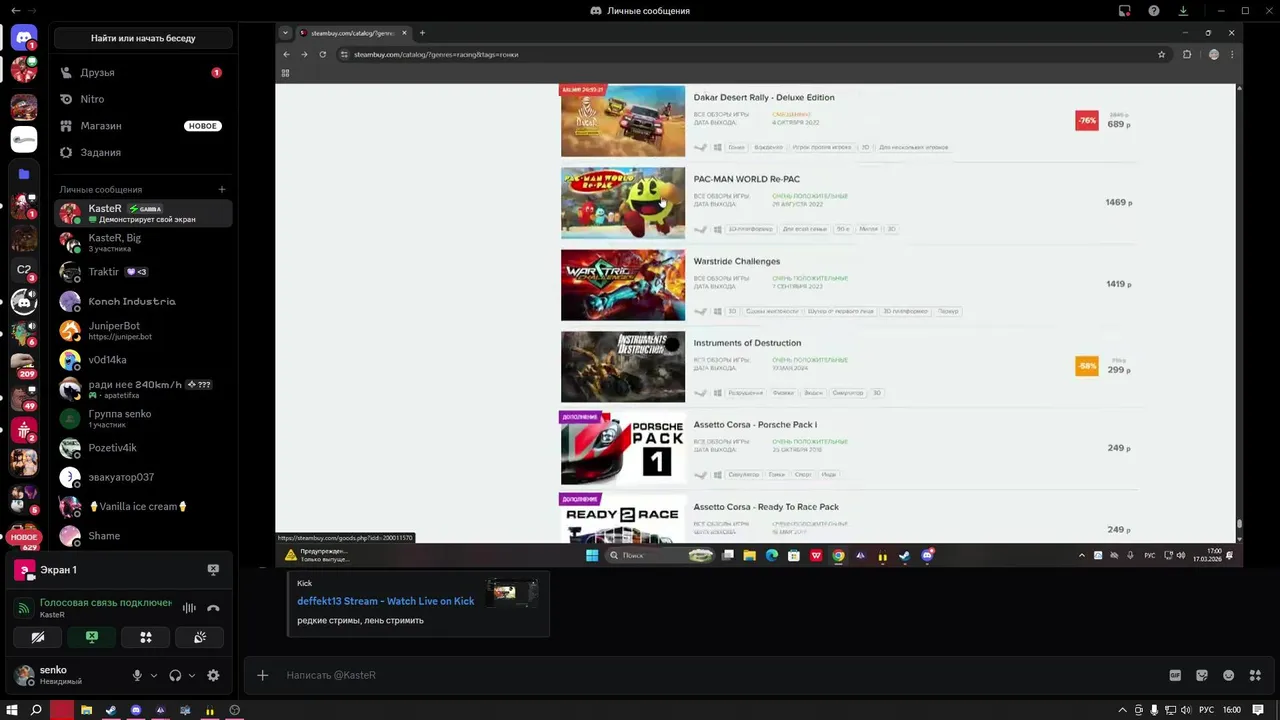The width and height of the screenshot is (1280, 720).
Task: Open the JuniperBot conversation
Action: (142, 330)
